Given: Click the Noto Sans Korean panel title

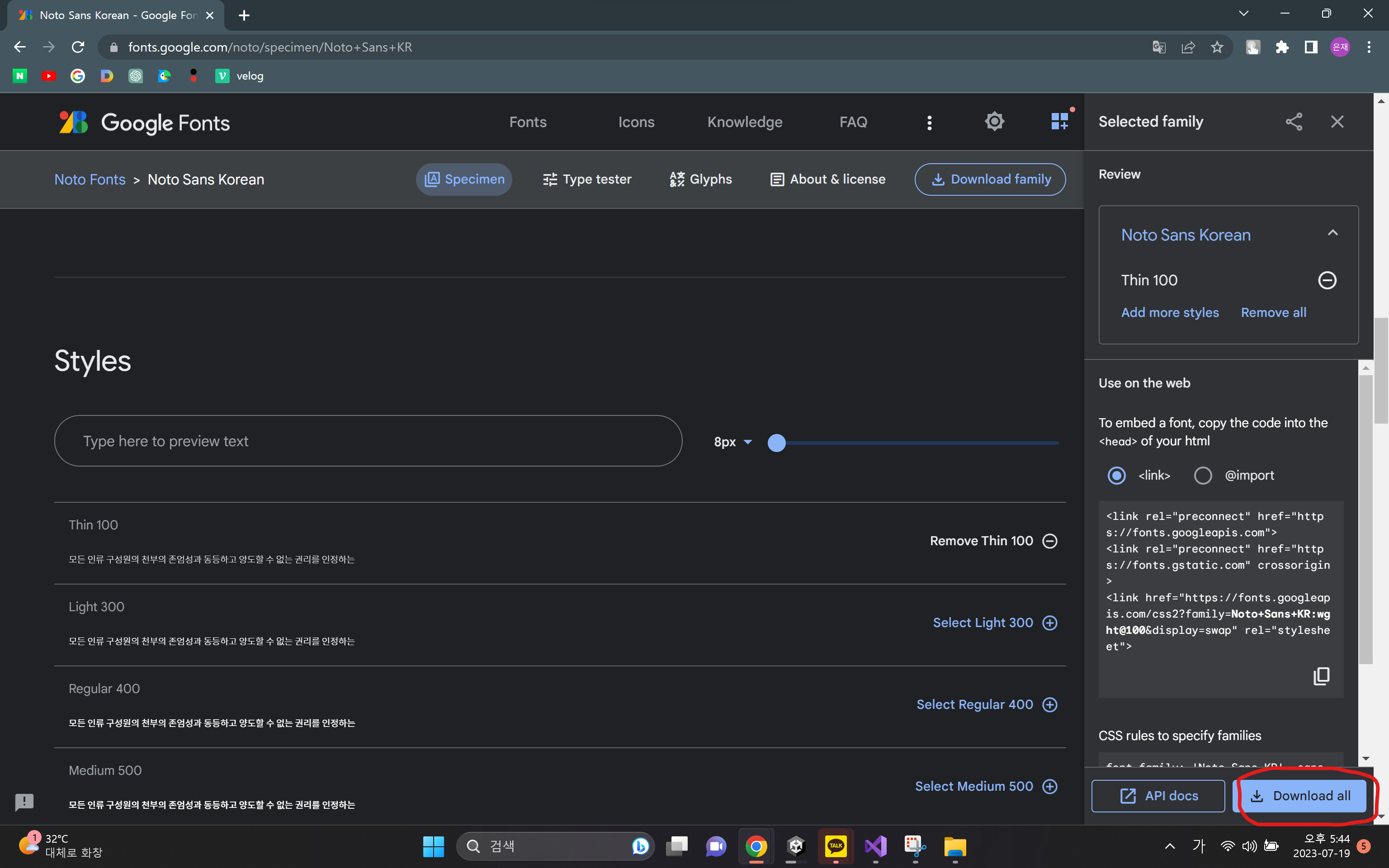Looking at the screenshot, I should 1185,235.
